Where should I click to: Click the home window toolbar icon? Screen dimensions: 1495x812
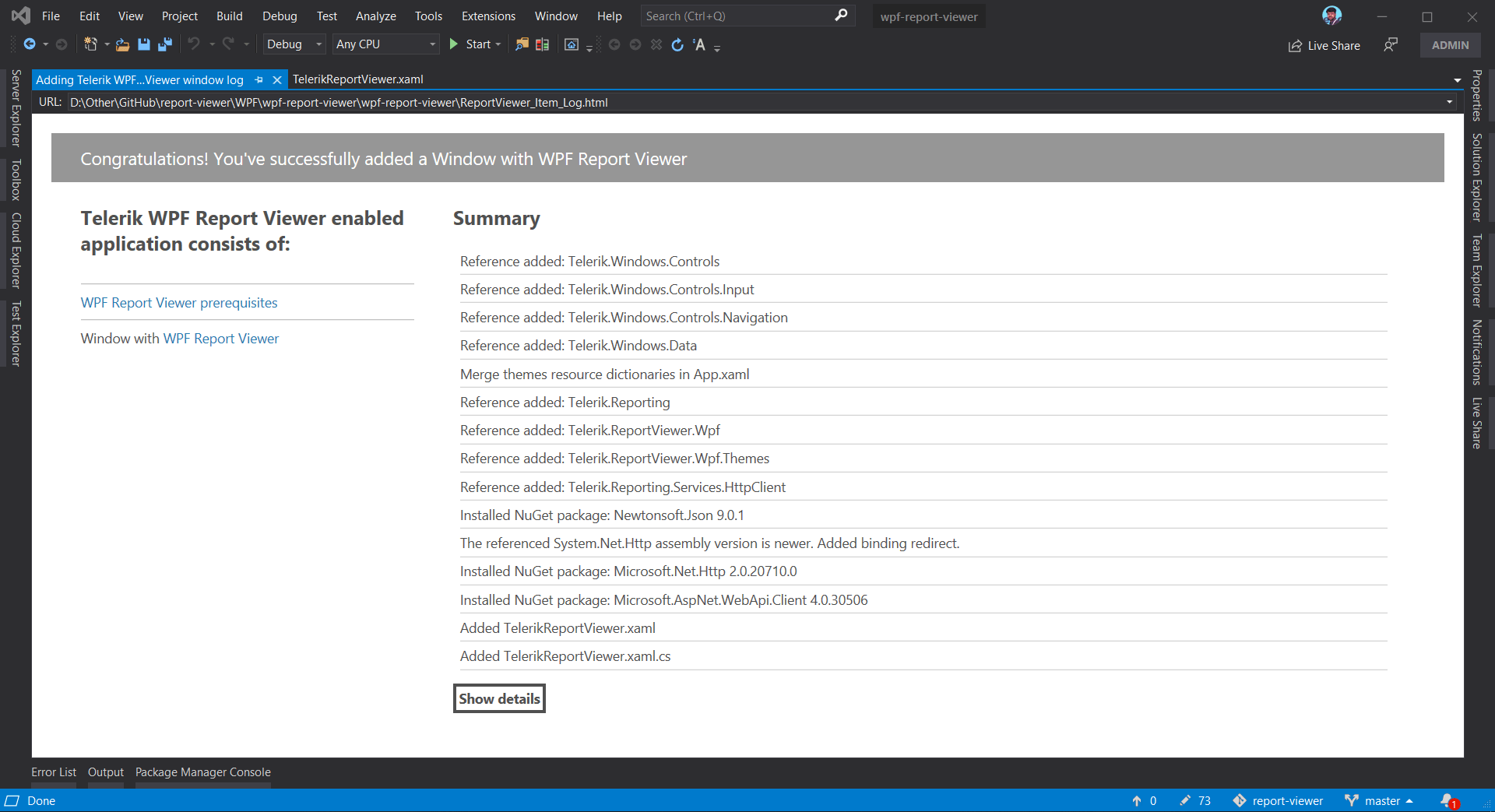[x=572, y=44]
